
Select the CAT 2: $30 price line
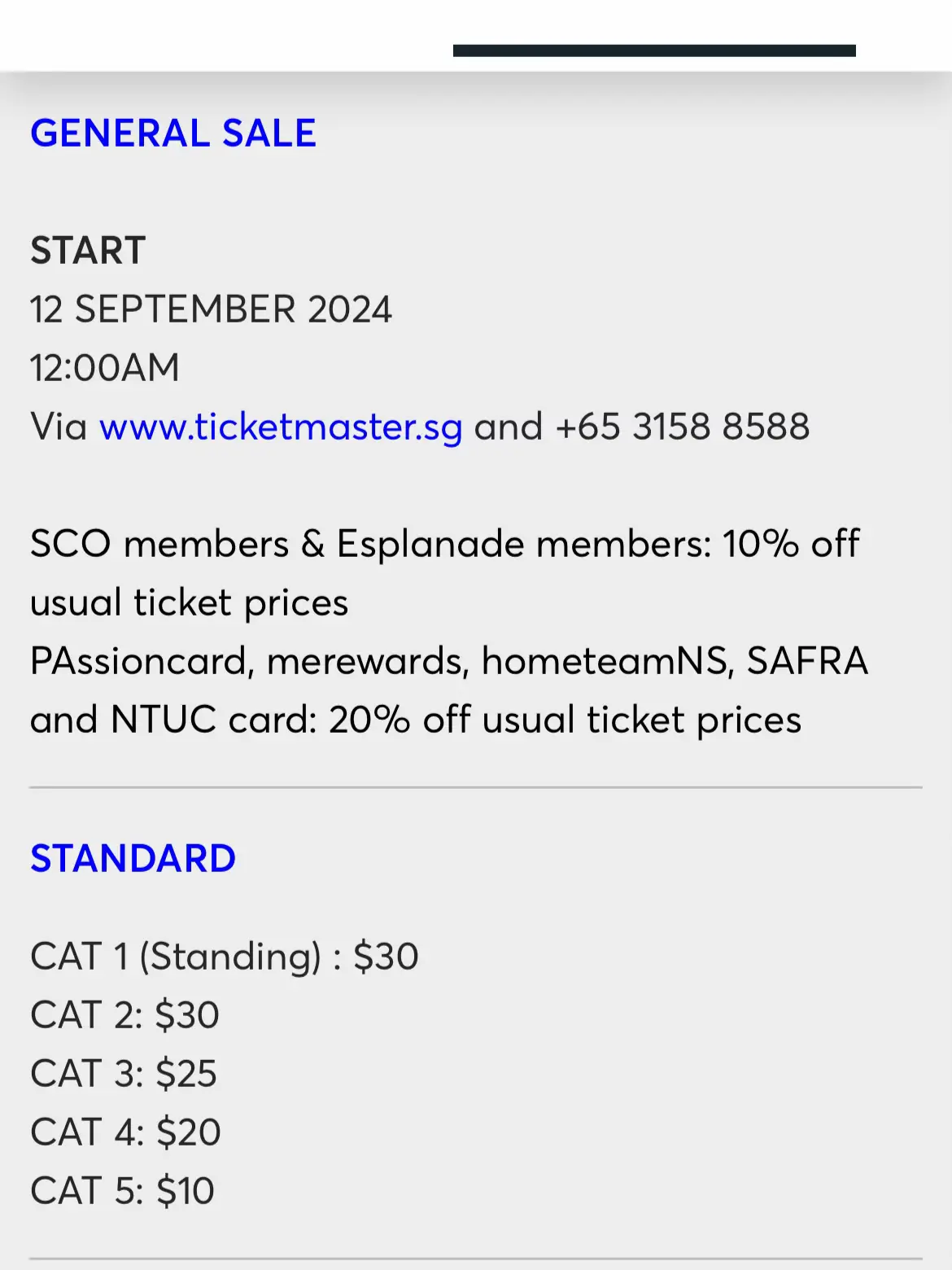click(124, 1015)
